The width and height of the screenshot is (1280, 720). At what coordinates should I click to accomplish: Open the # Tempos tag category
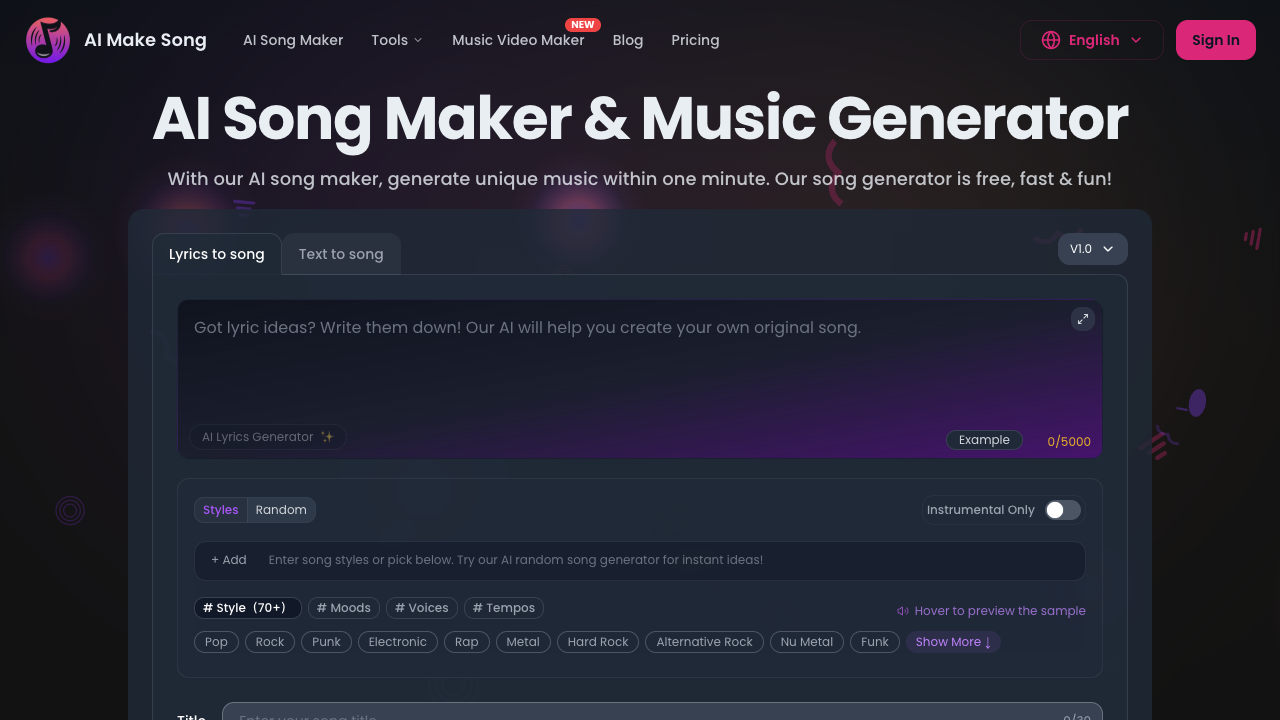503,608
